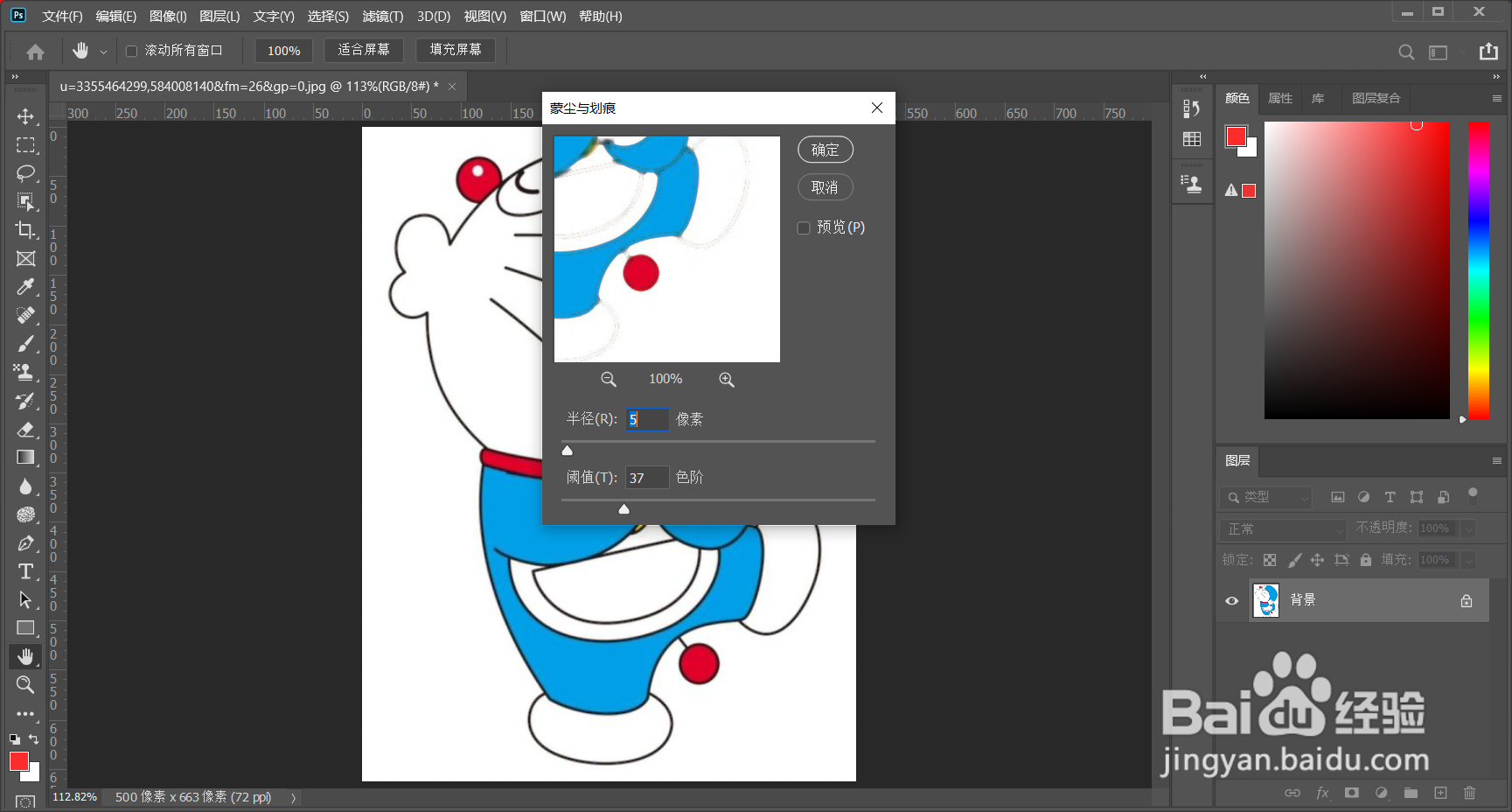Swap foreground and background colors
The width and height of the screenshot is (1512, 812).
[x=33, y=739]
